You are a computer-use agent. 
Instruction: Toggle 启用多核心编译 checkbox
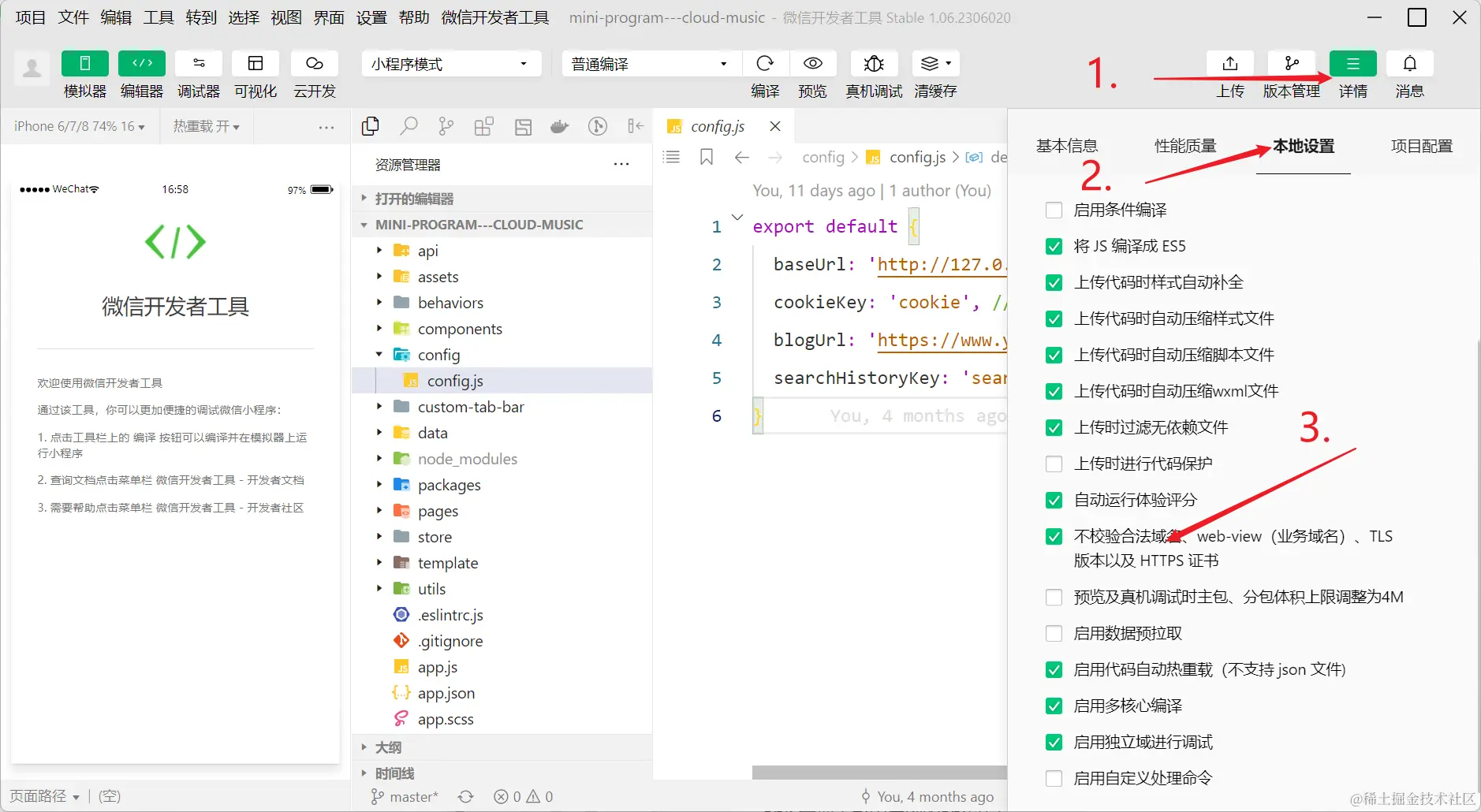pos(1054,706)
